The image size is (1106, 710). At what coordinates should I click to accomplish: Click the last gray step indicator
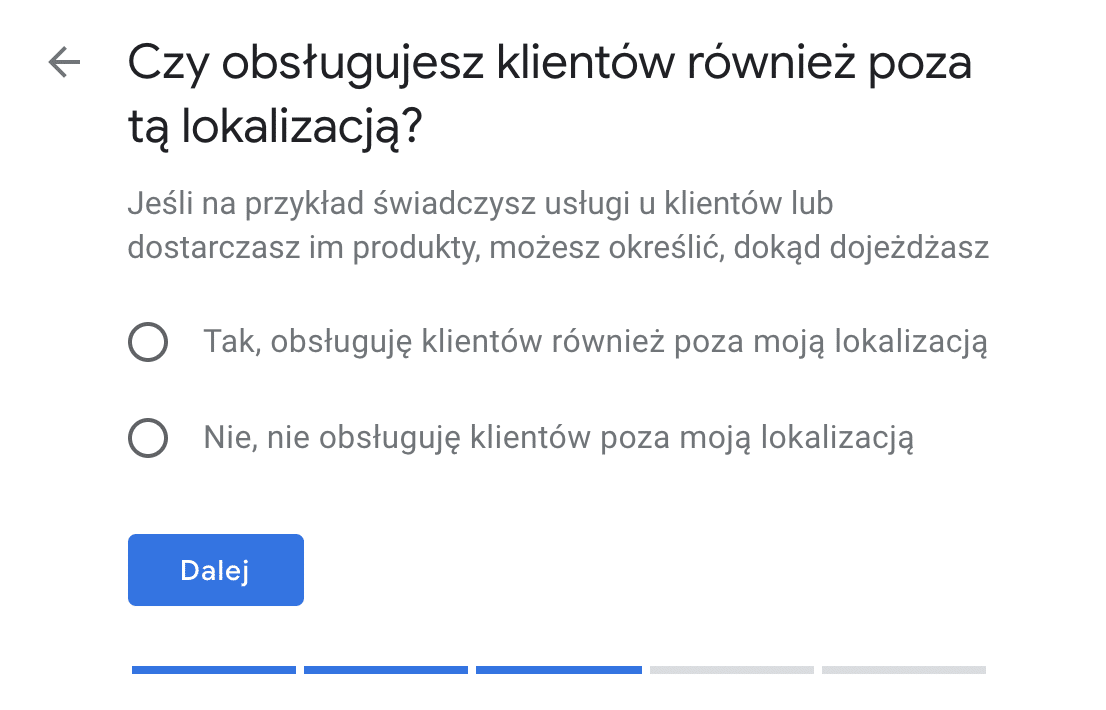coord(904,669)
